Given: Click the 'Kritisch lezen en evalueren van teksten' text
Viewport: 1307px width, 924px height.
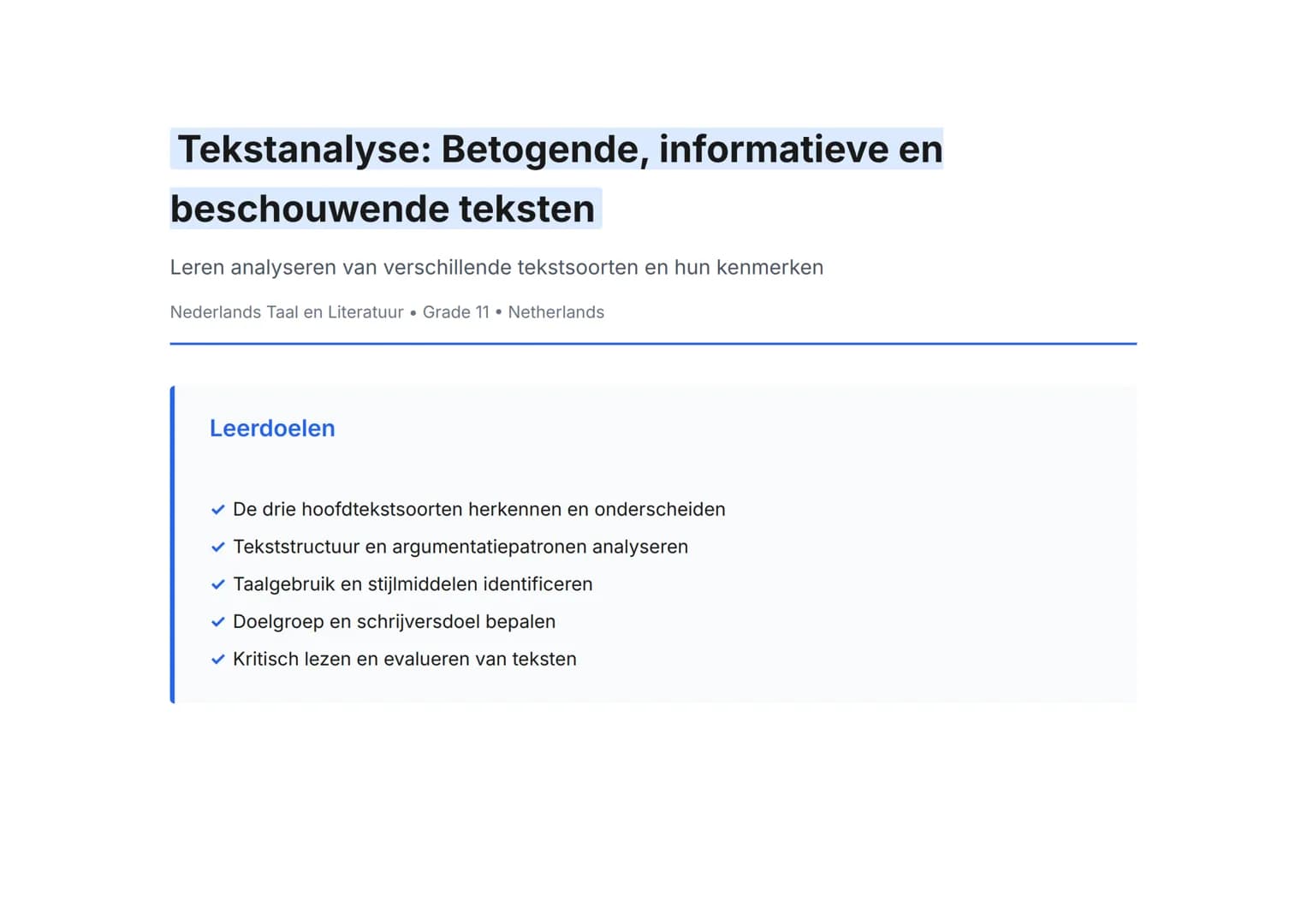Looking at the screenshot, I should [404, 660].
